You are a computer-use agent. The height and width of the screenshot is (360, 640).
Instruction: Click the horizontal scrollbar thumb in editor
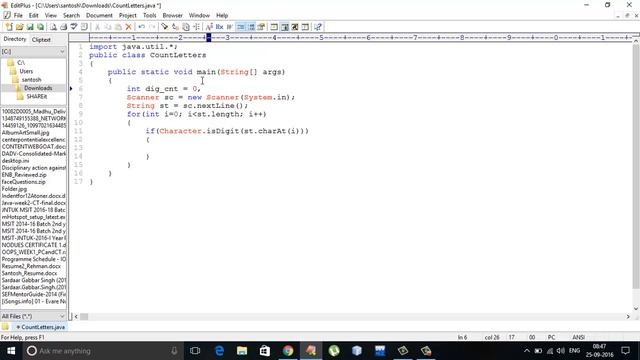84,317
